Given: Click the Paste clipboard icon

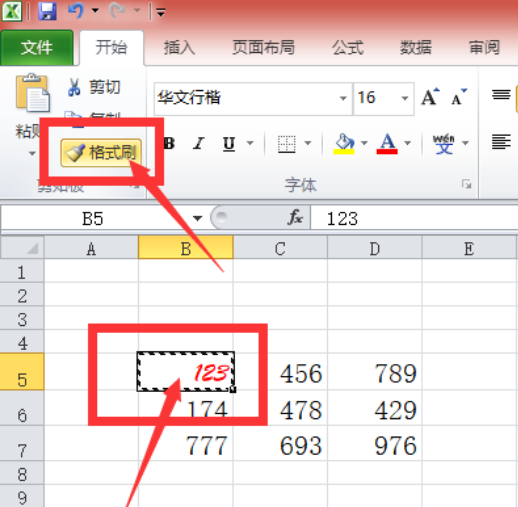Looking at the screenshot, I should 32,93.
